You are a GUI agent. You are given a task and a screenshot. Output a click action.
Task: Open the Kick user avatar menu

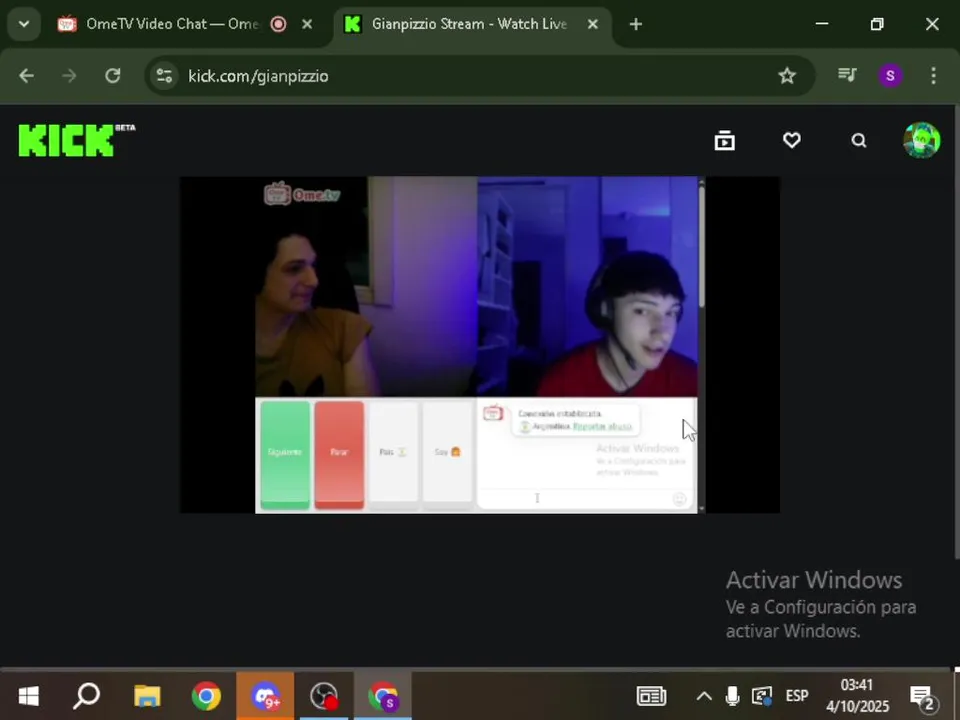(921, 140)
